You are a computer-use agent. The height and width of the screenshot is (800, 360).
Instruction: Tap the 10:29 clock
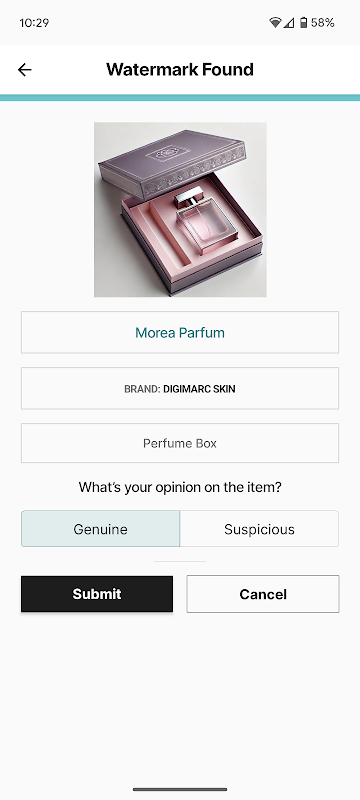34,22
